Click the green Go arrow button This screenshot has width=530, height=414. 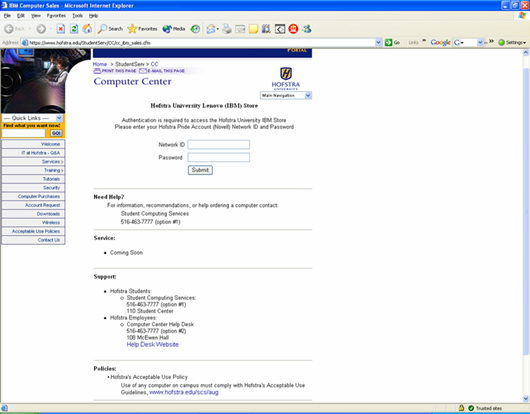pos(388,43)
